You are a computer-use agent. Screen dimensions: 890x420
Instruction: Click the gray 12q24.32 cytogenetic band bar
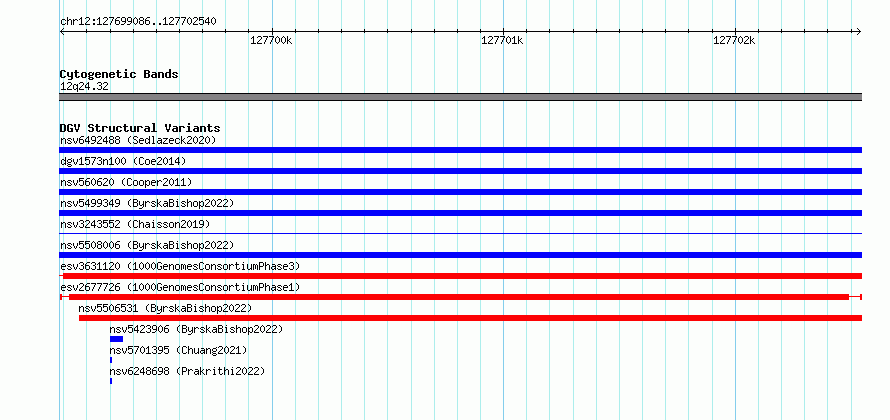coord(460,97)
